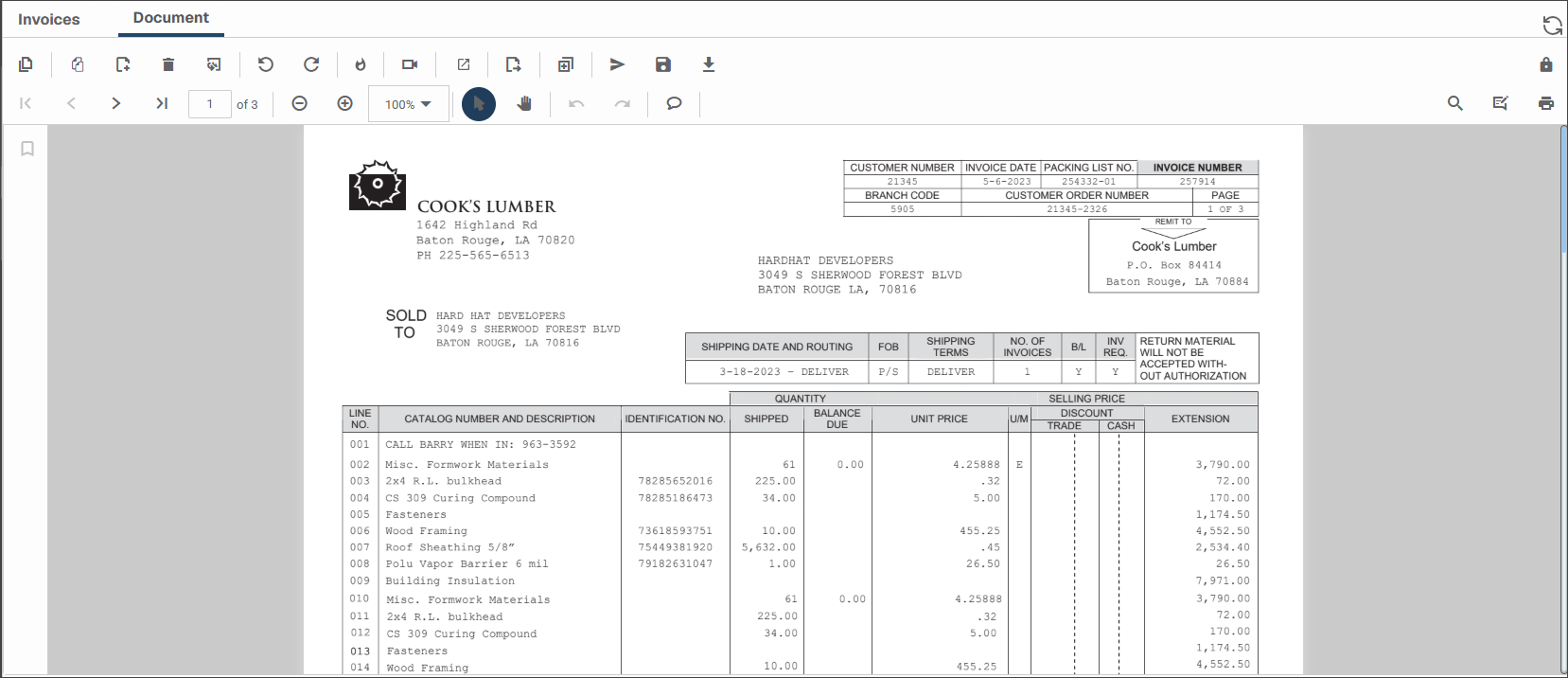Click the Building Insulation line item
The height and width of the screenshot is (678, 1568).
[x=450, y=581]
